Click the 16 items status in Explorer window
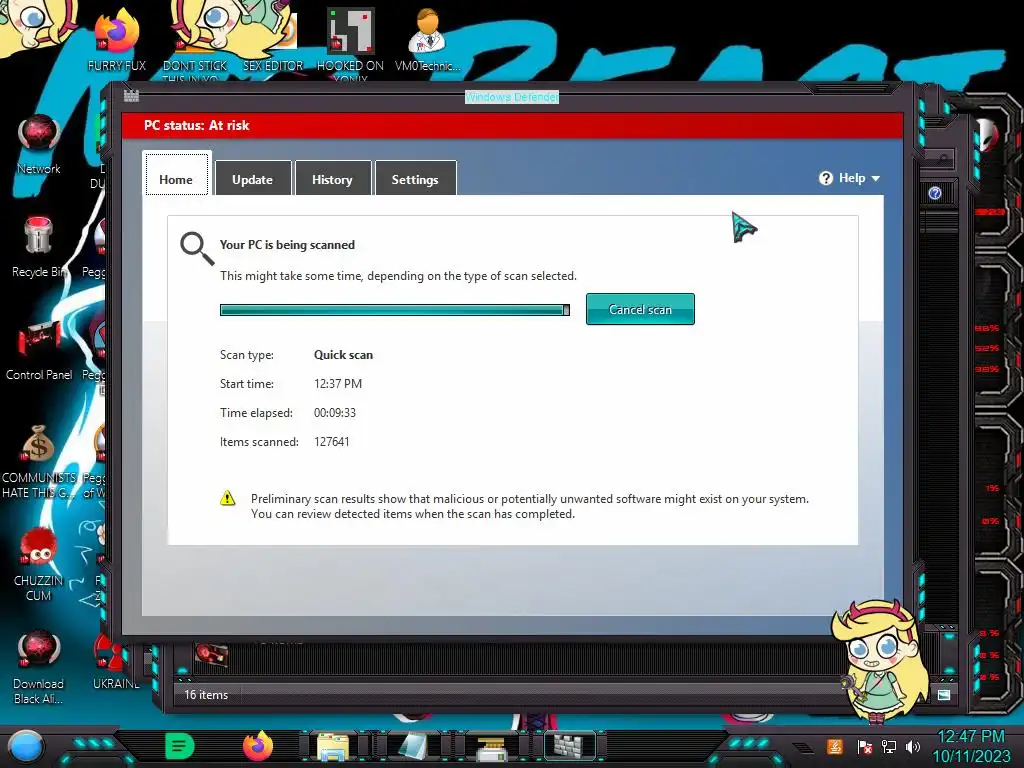 206,695
